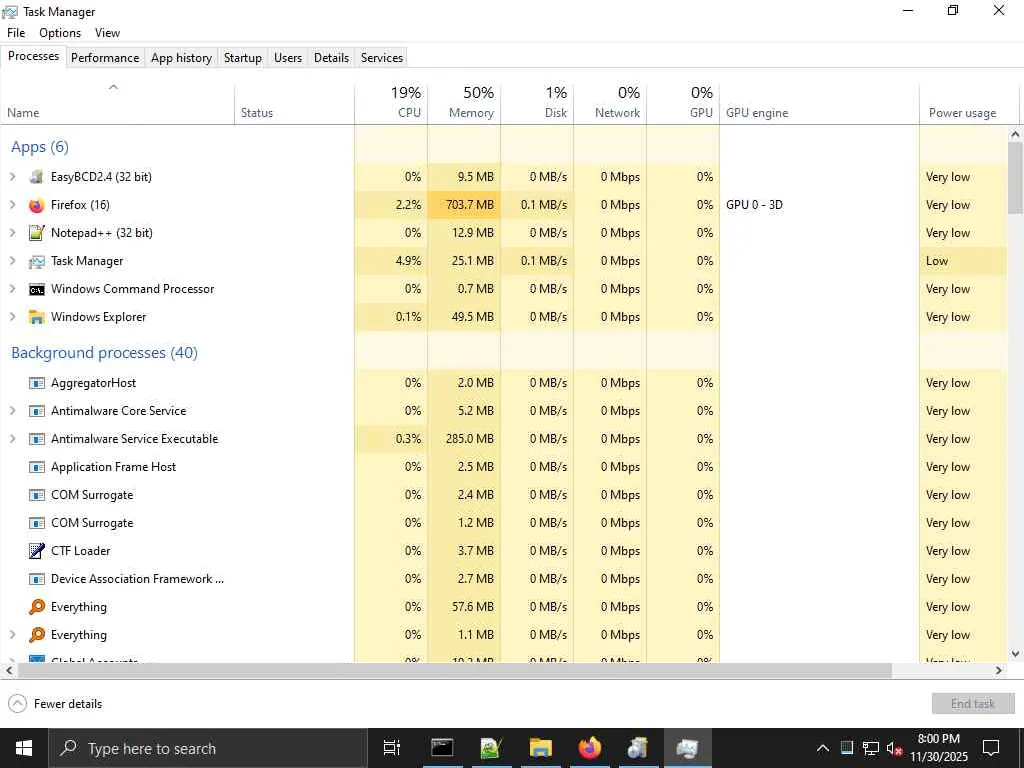Click the End task button
Image resolution: width=1024 pixels, height=768 pixels.
click(973, 704)
